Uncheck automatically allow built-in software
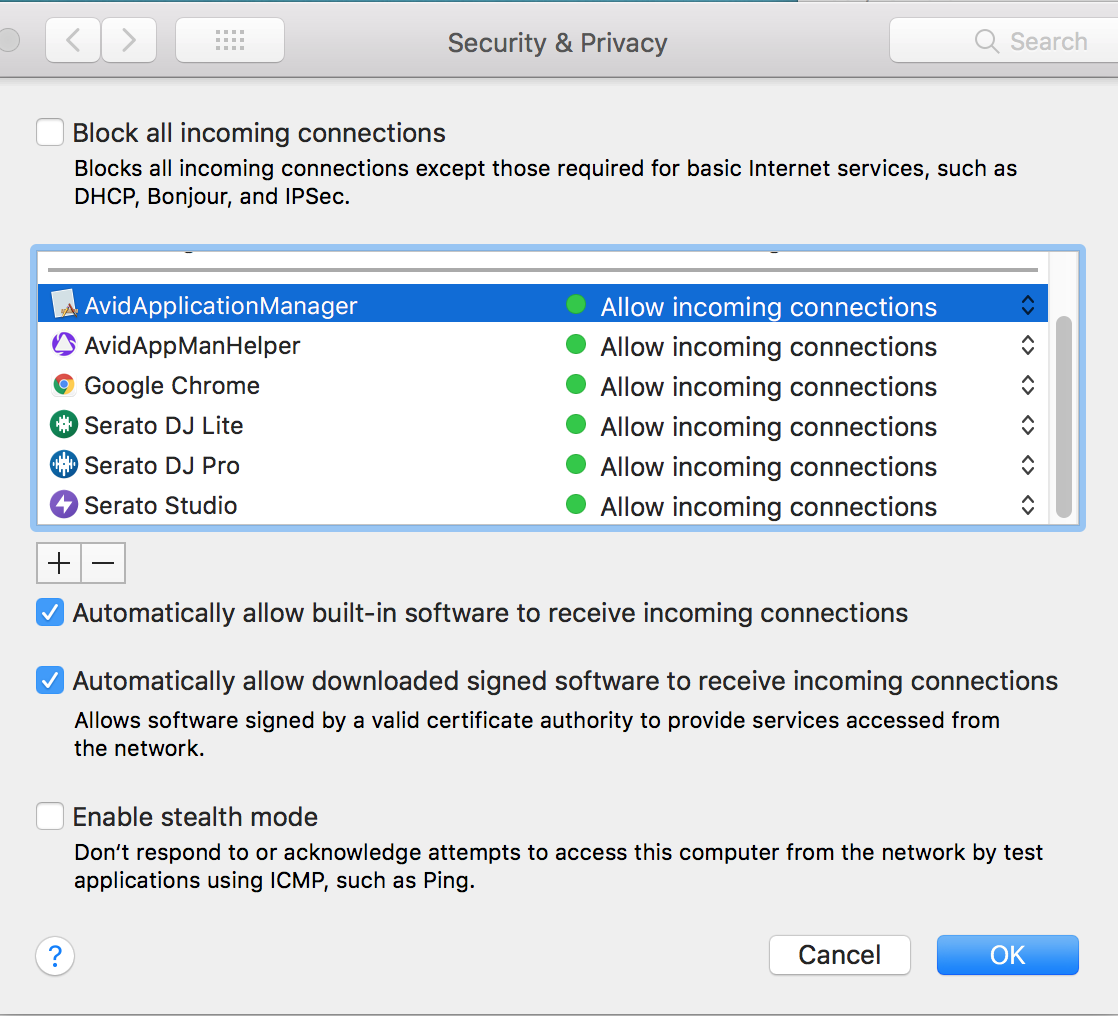Image resolution: width=1118 pixels, height=1016 pixels. 50,612
